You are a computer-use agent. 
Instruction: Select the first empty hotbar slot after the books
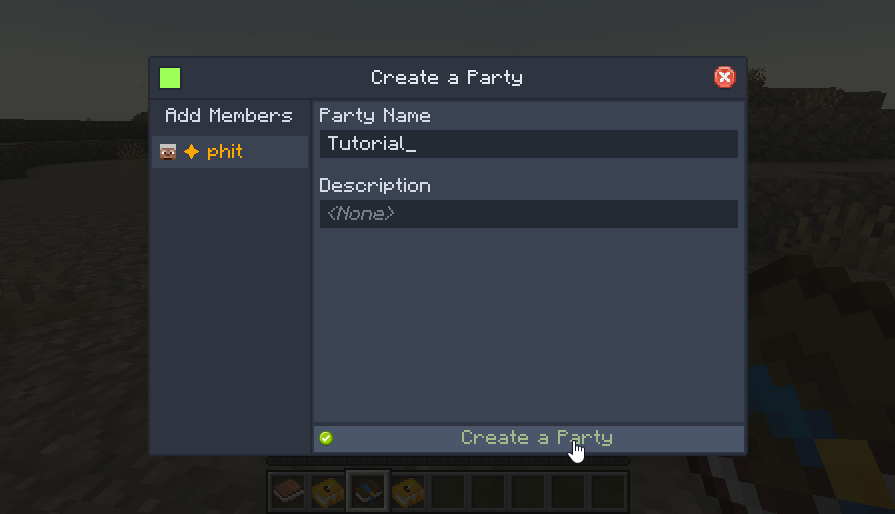pyautogui.click(x=448, y=491)
